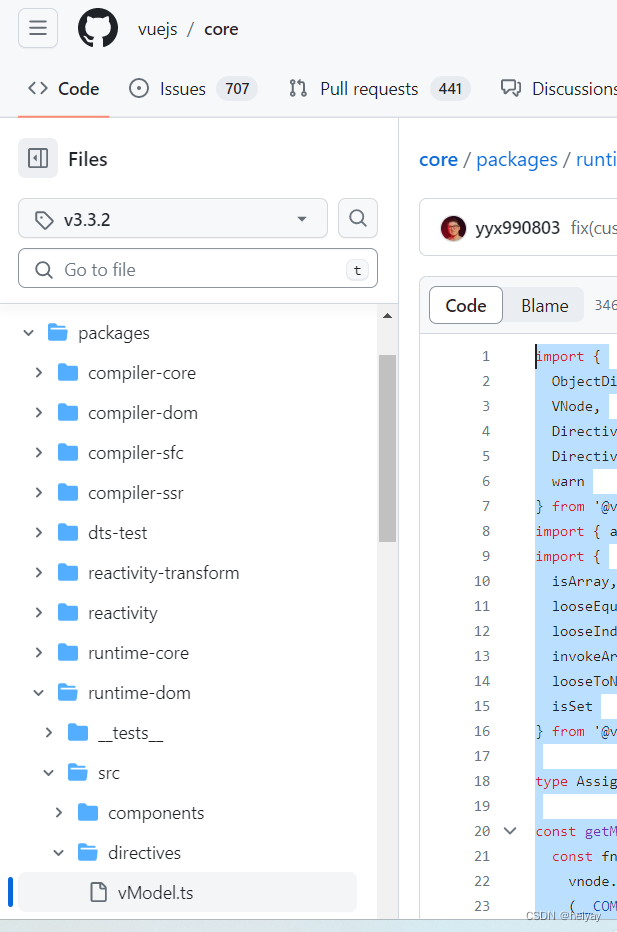Image resolution: width=617 pixels, height=932 pixels.
Task: Click the packages folder icon
Action: [58, 333]
